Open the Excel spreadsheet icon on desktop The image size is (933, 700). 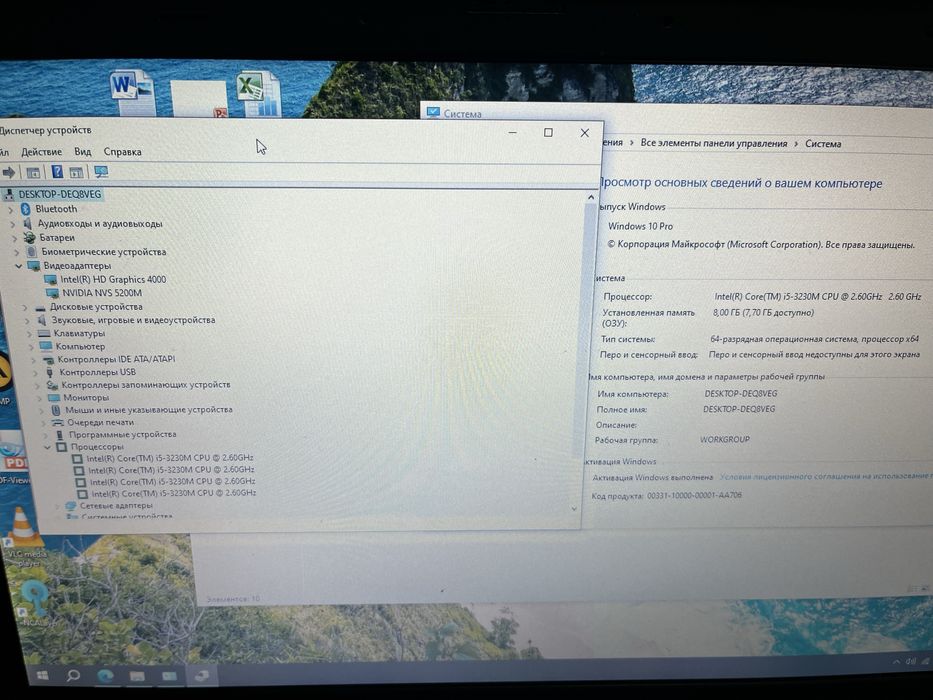pyautogui.click(x=259, y=93)
